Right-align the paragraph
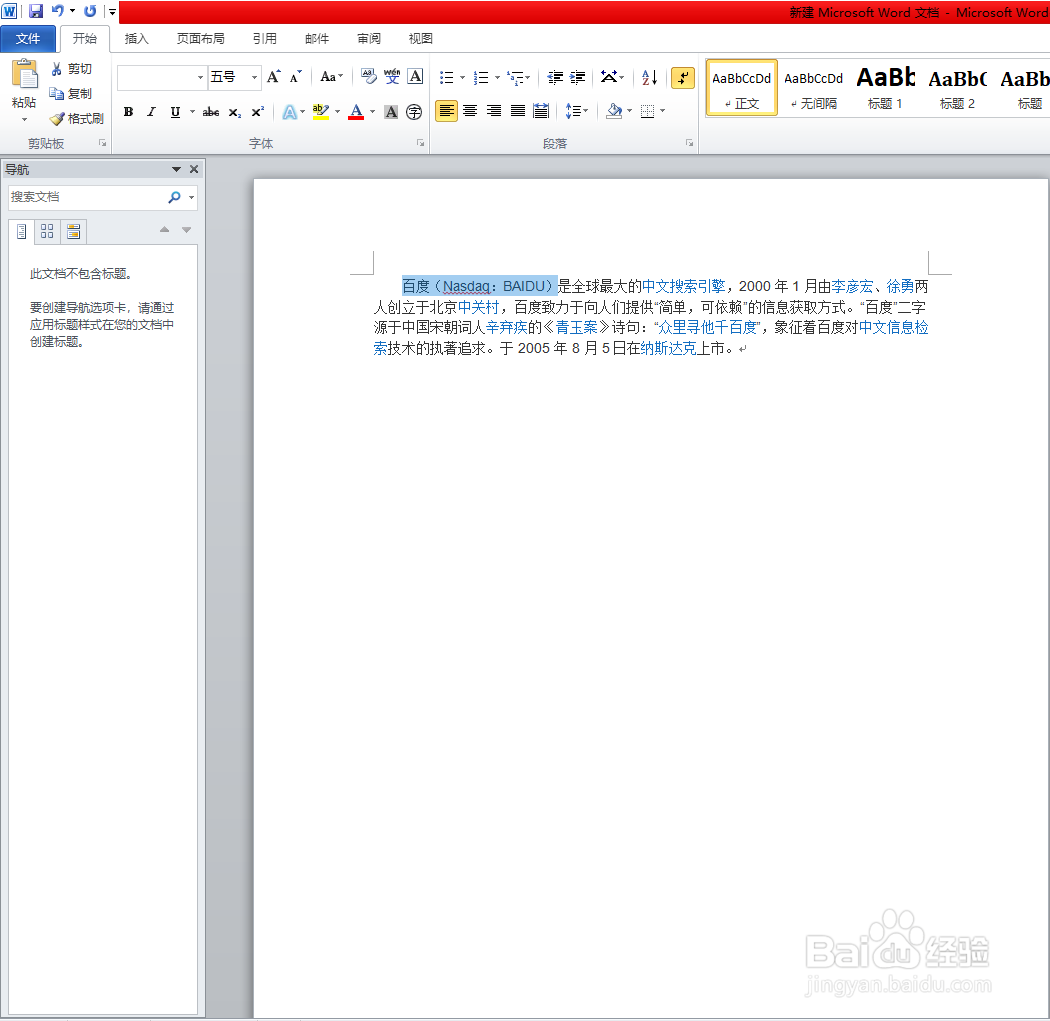Screen dimensions: 1050x1021 494,111
